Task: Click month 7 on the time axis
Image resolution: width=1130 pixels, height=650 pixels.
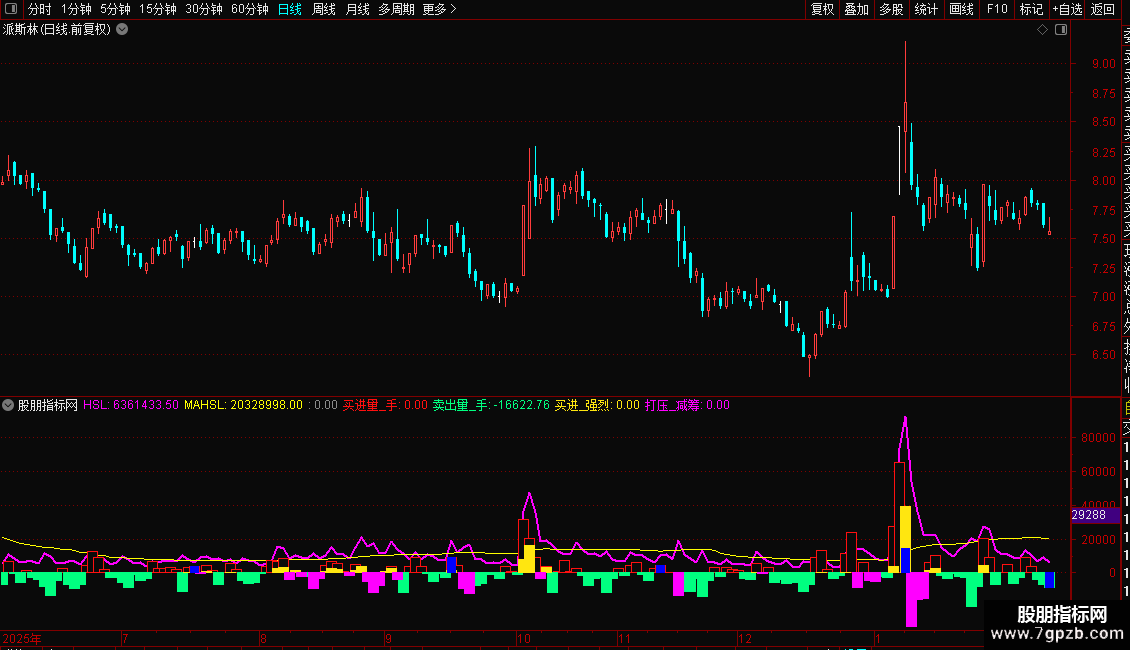Action: 125,638
